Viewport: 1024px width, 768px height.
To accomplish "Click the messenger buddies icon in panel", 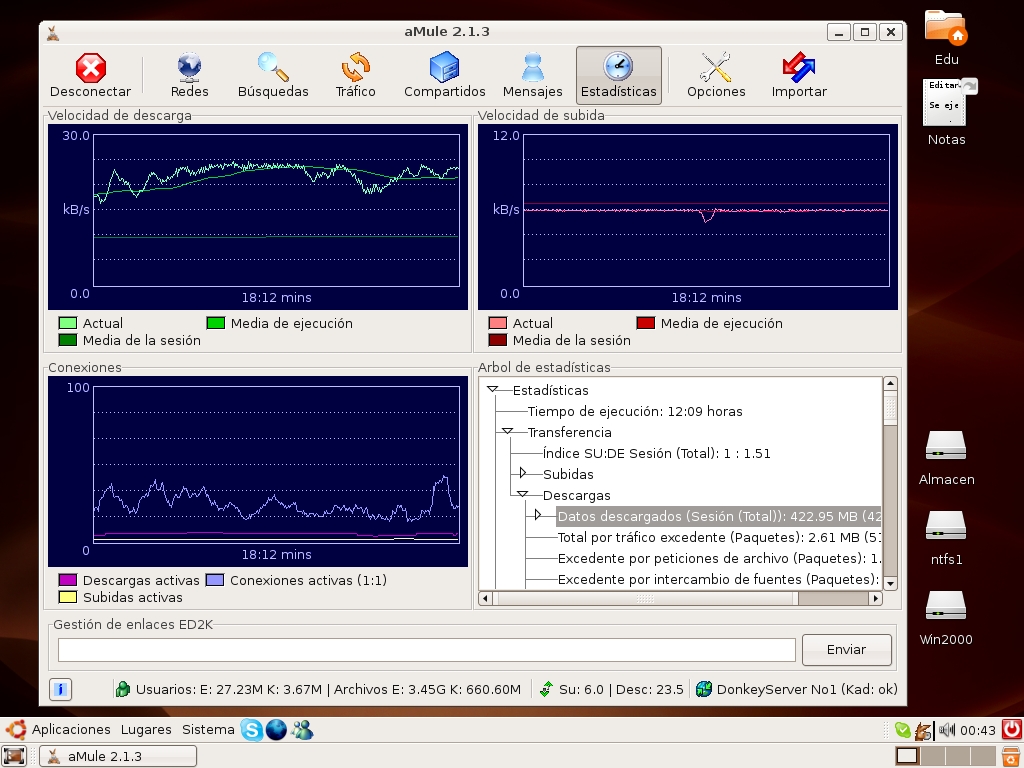I will pos(302,729).
